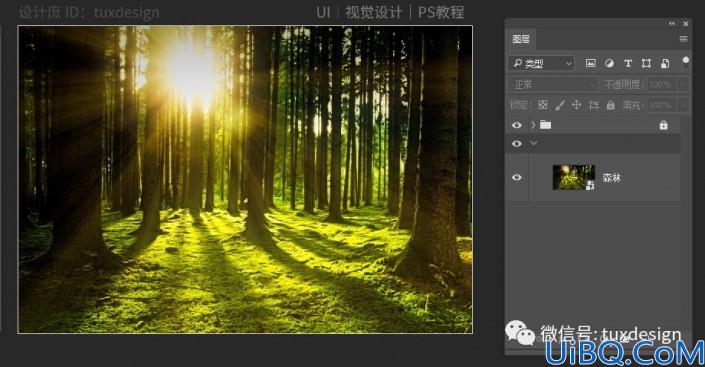This screenshot has width=705, height=367.
Task: Filter layers by pixel image type
Action: click(x=591, y=63)
